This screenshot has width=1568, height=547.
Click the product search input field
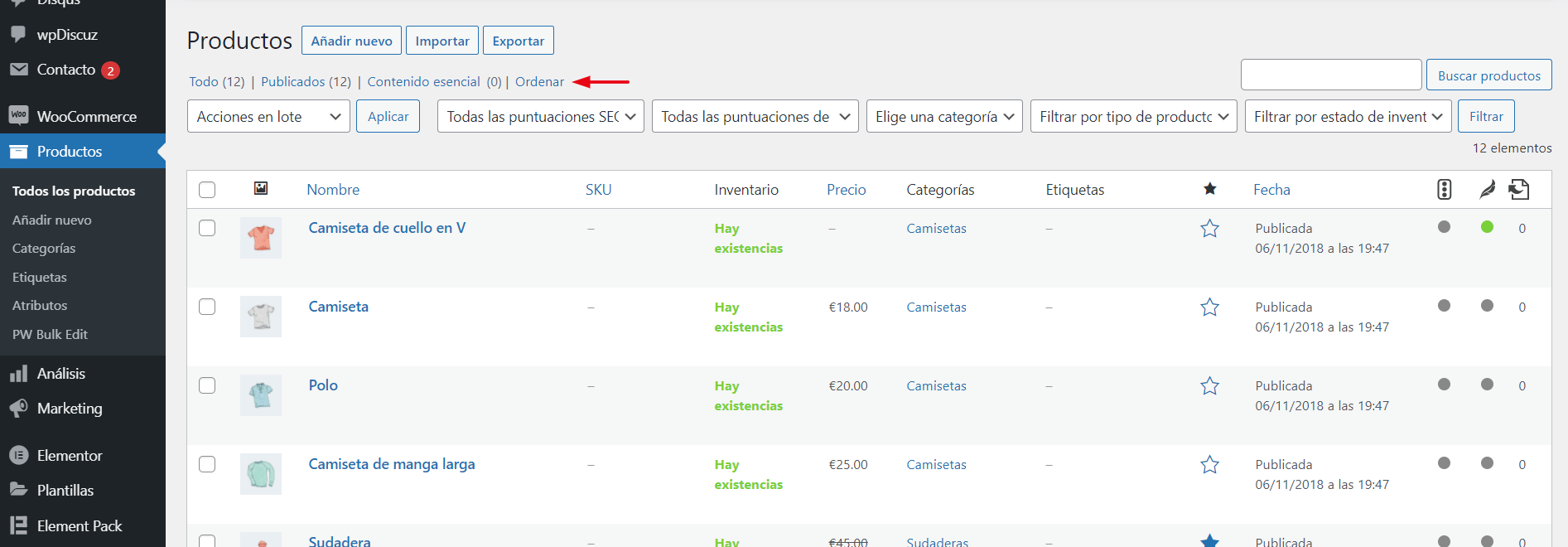[x=1331, y=75]
